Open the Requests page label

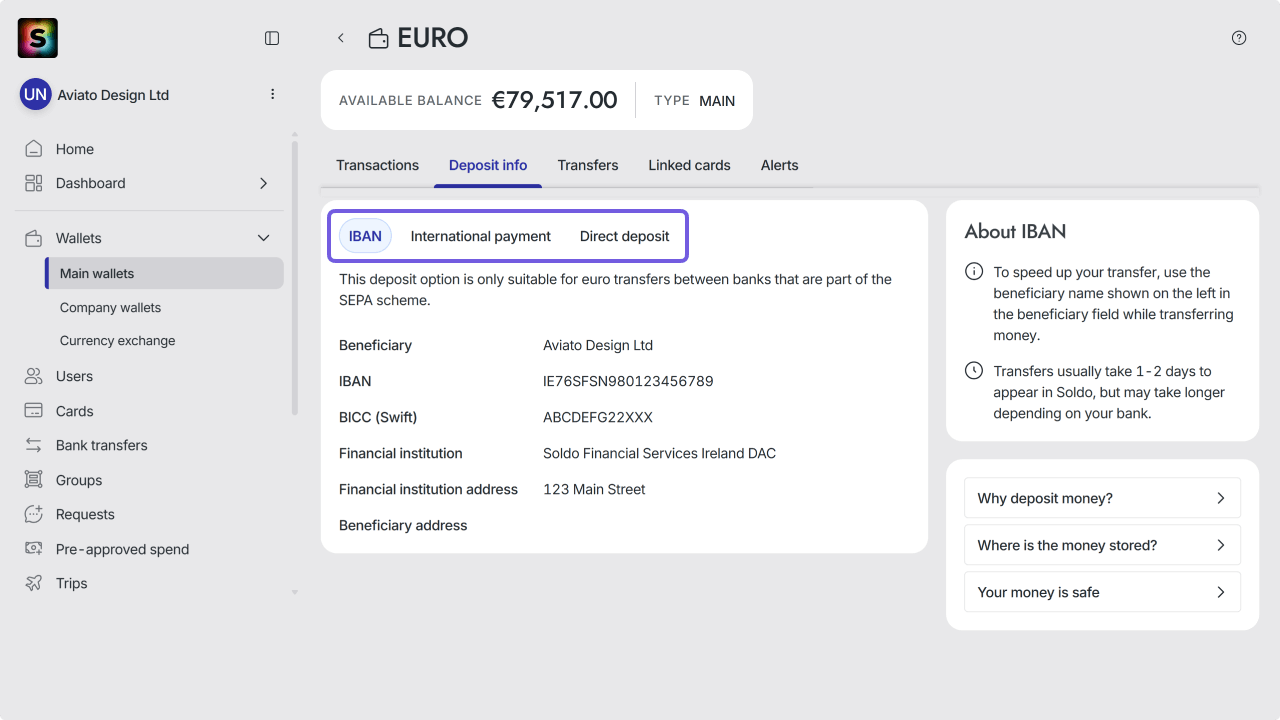pyautogui.click(x=85, y=514)
